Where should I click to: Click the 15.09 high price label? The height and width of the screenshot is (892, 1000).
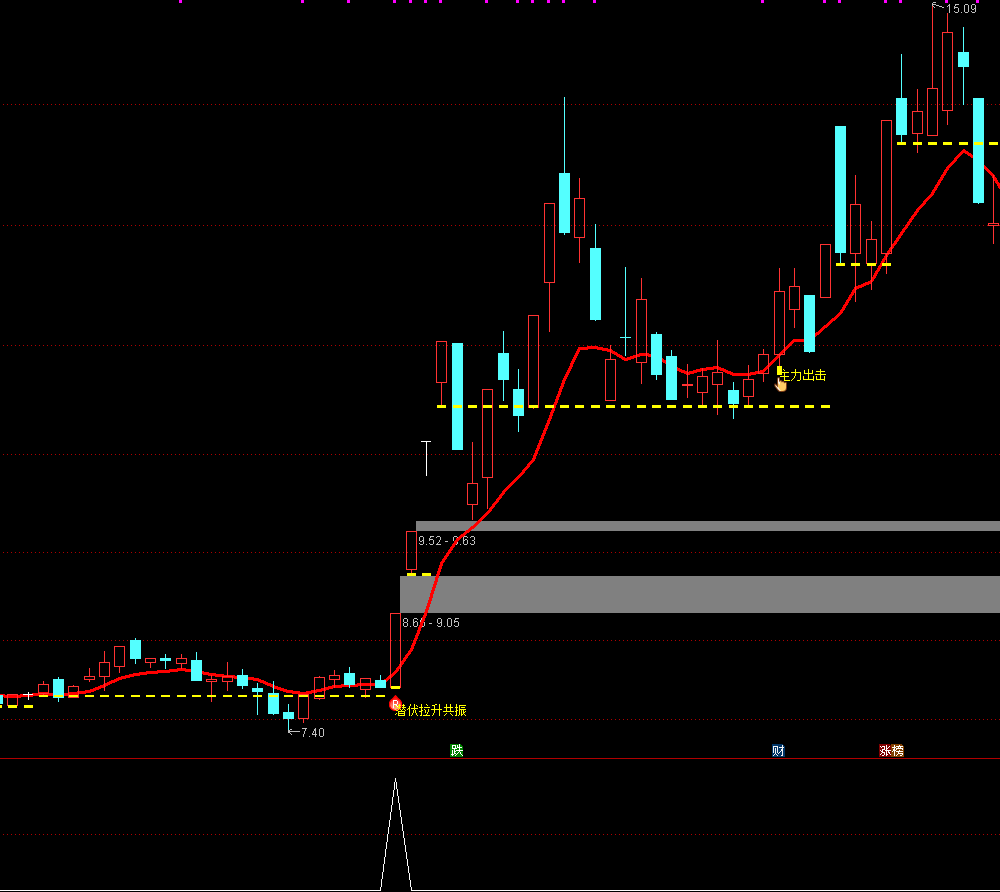(x=960, y=9)
